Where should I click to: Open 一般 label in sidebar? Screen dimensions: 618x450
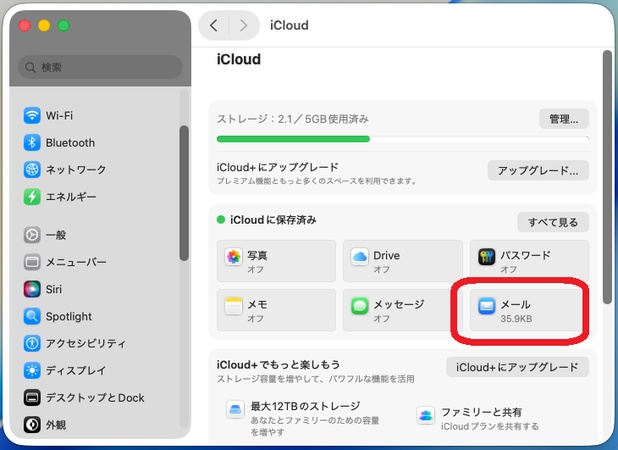[x=56, y=235]
